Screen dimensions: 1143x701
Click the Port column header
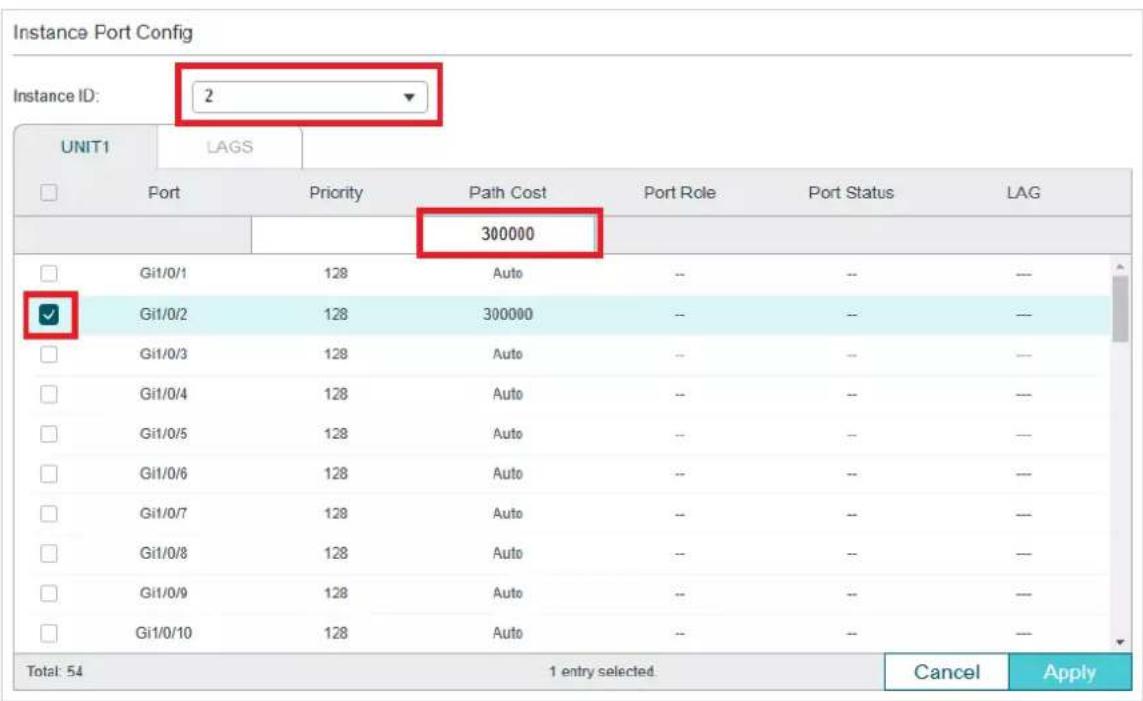tap(163, 192)
